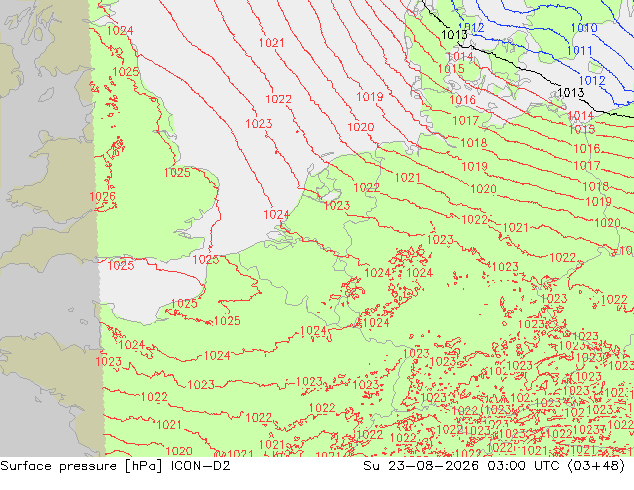The image size is (634, 490).
Task: Select the ICON-D2 model name text
Action: [201, 466]
